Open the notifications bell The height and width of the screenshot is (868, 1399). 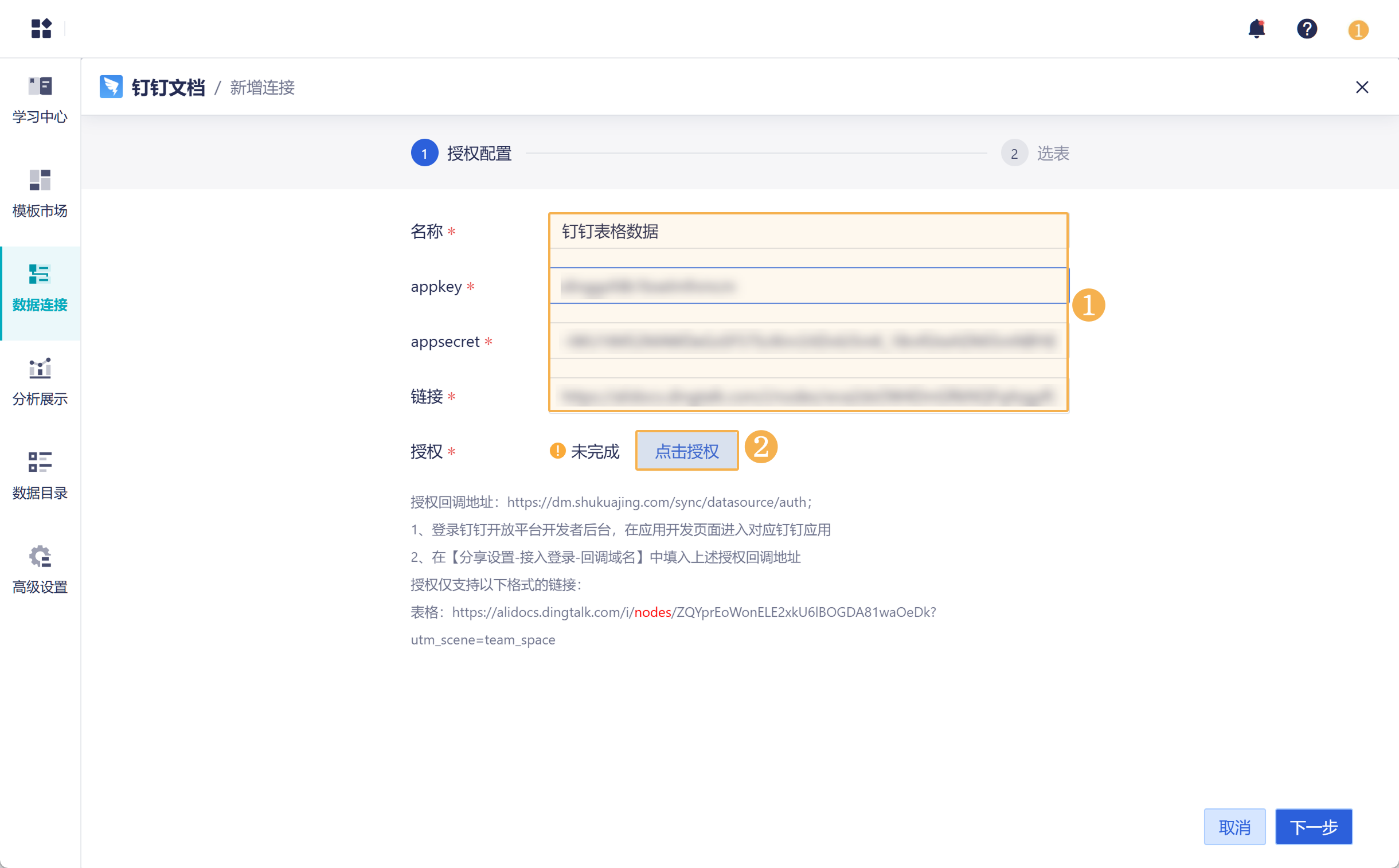coord(1256,29)
